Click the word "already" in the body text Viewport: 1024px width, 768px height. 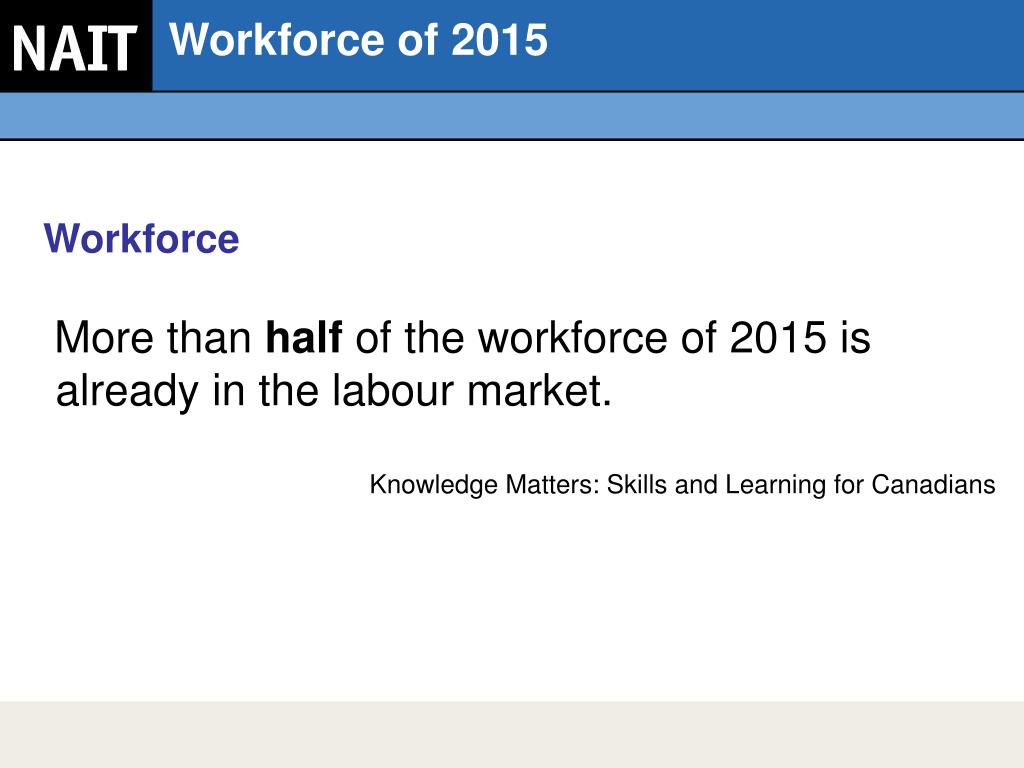(127, 391)
